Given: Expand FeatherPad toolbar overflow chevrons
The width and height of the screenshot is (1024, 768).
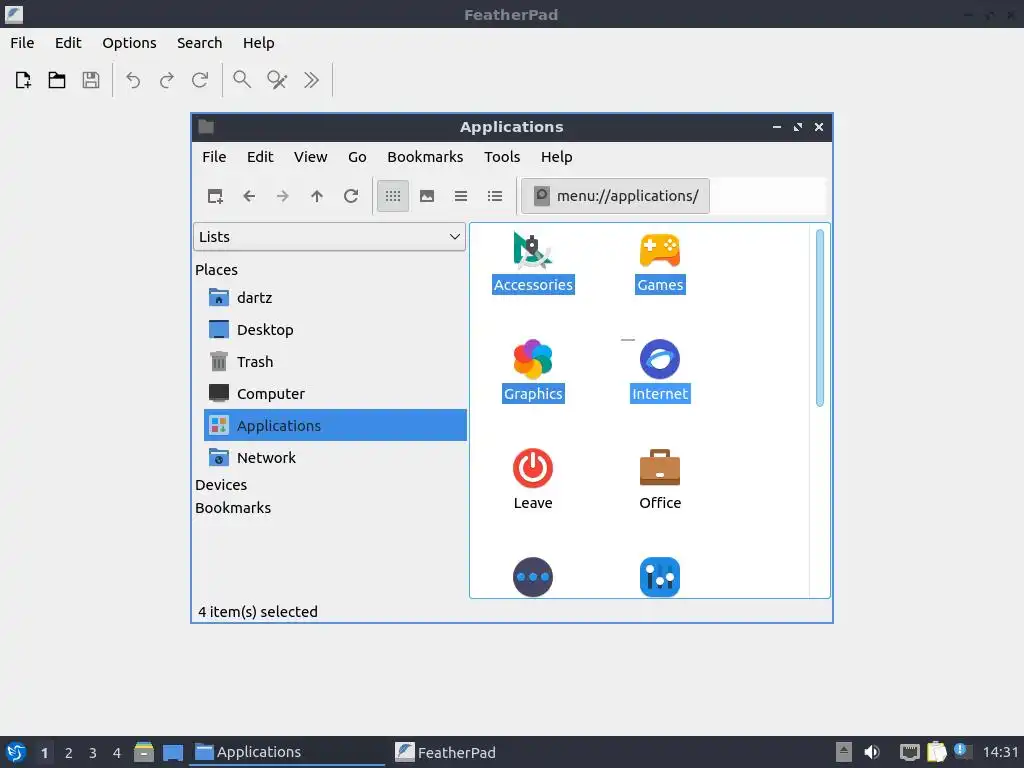Looking at the screenshot, I should click(x=312, y=80).
